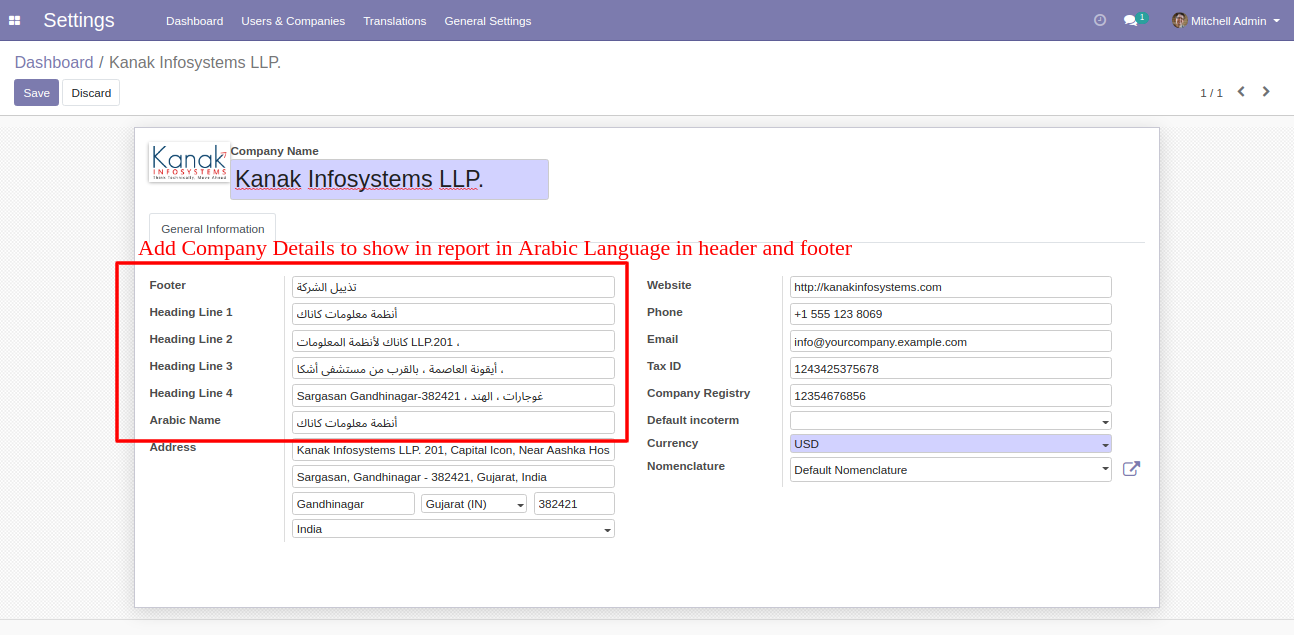Go to next record arrow

[x=1266, y=92]
